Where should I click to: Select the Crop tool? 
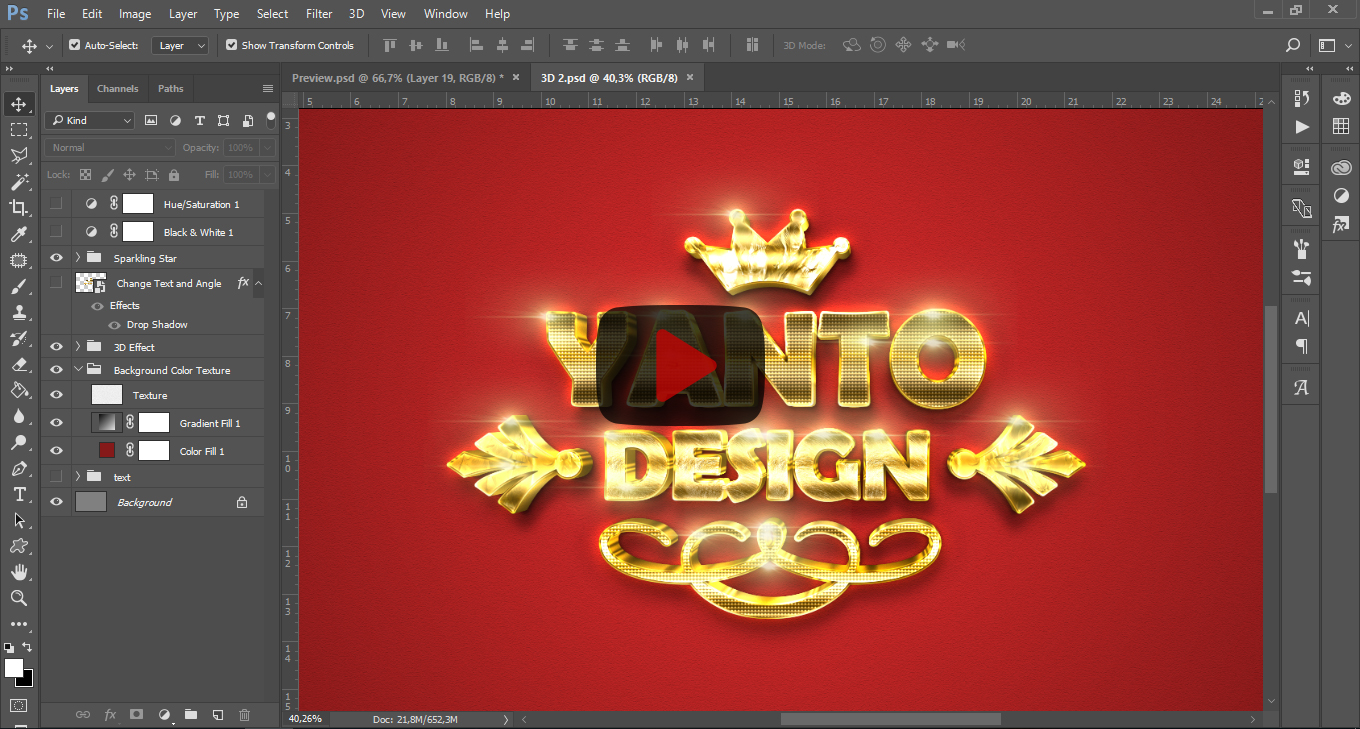point(18,208)
